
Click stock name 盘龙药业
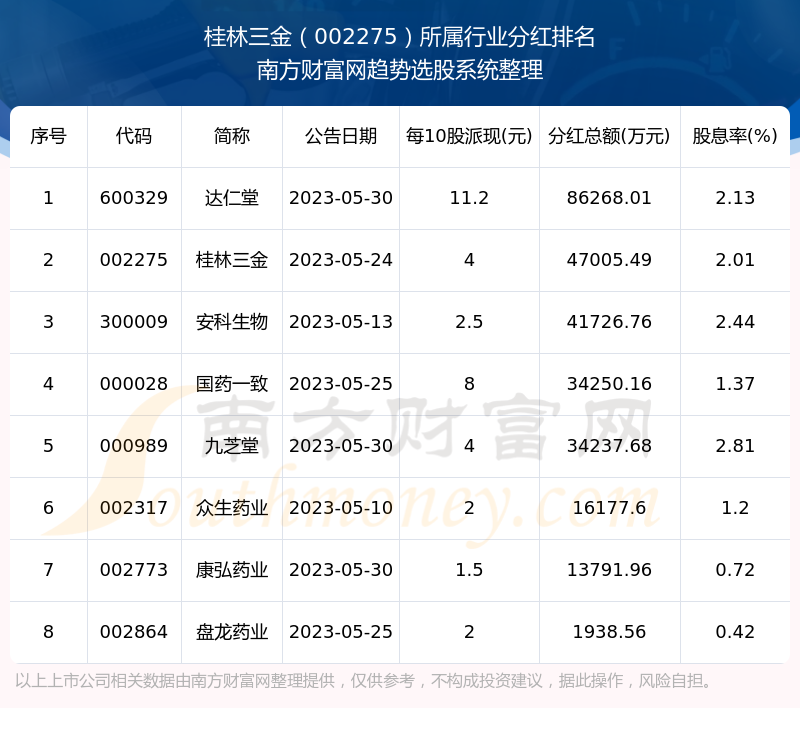point(232,632)
